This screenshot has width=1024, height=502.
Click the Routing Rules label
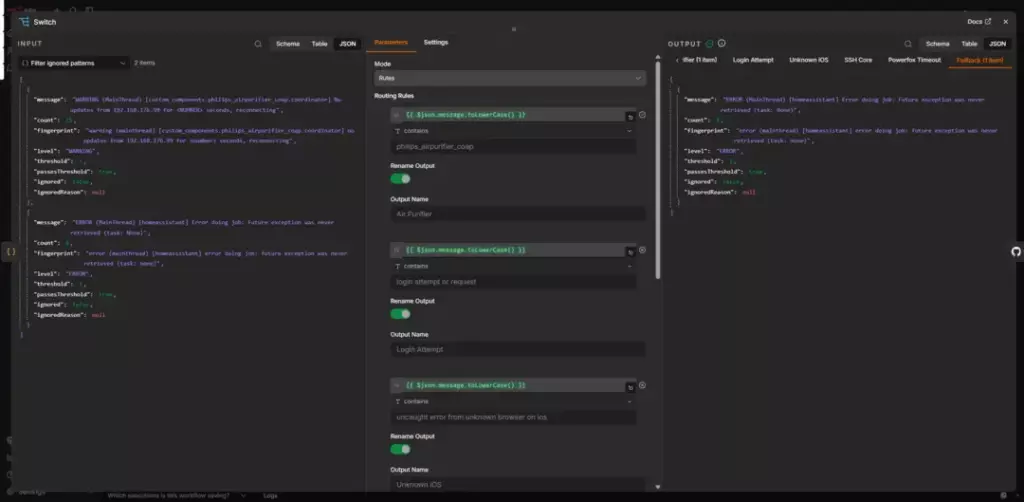point(394,96)
